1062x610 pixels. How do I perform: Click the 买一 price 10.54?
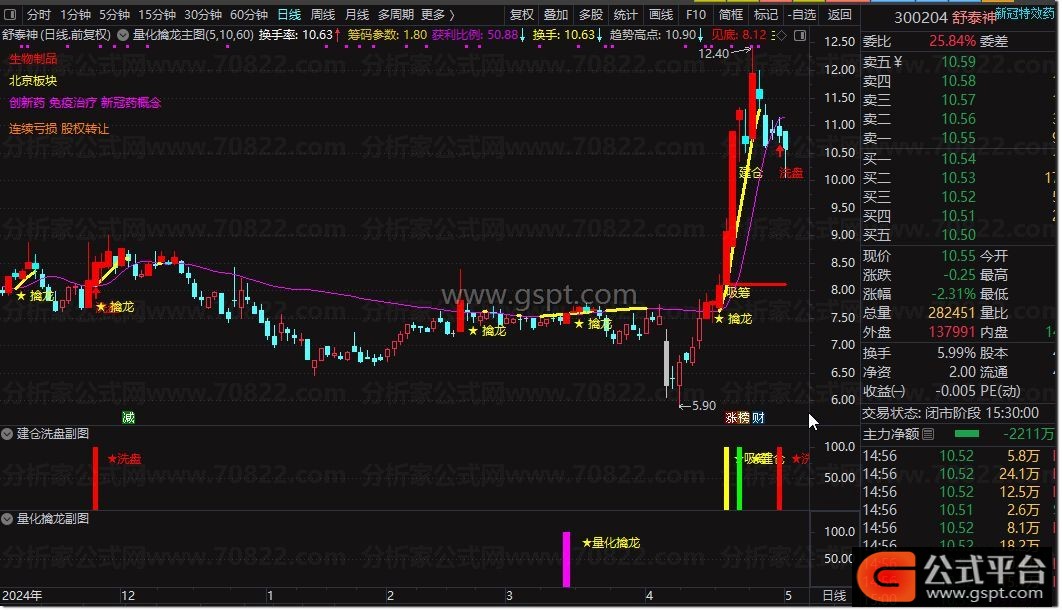(x=958, y=159)
